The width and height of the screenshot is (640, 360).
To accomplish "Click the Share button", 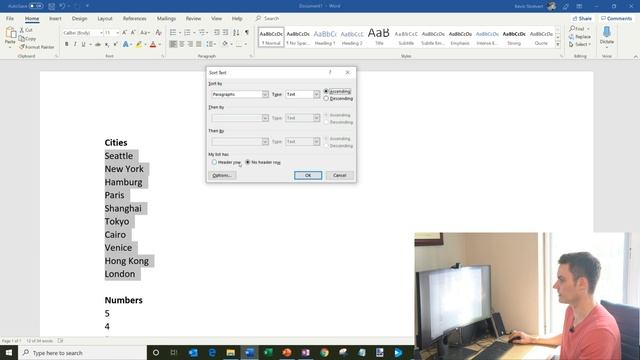I will (582, 18).
